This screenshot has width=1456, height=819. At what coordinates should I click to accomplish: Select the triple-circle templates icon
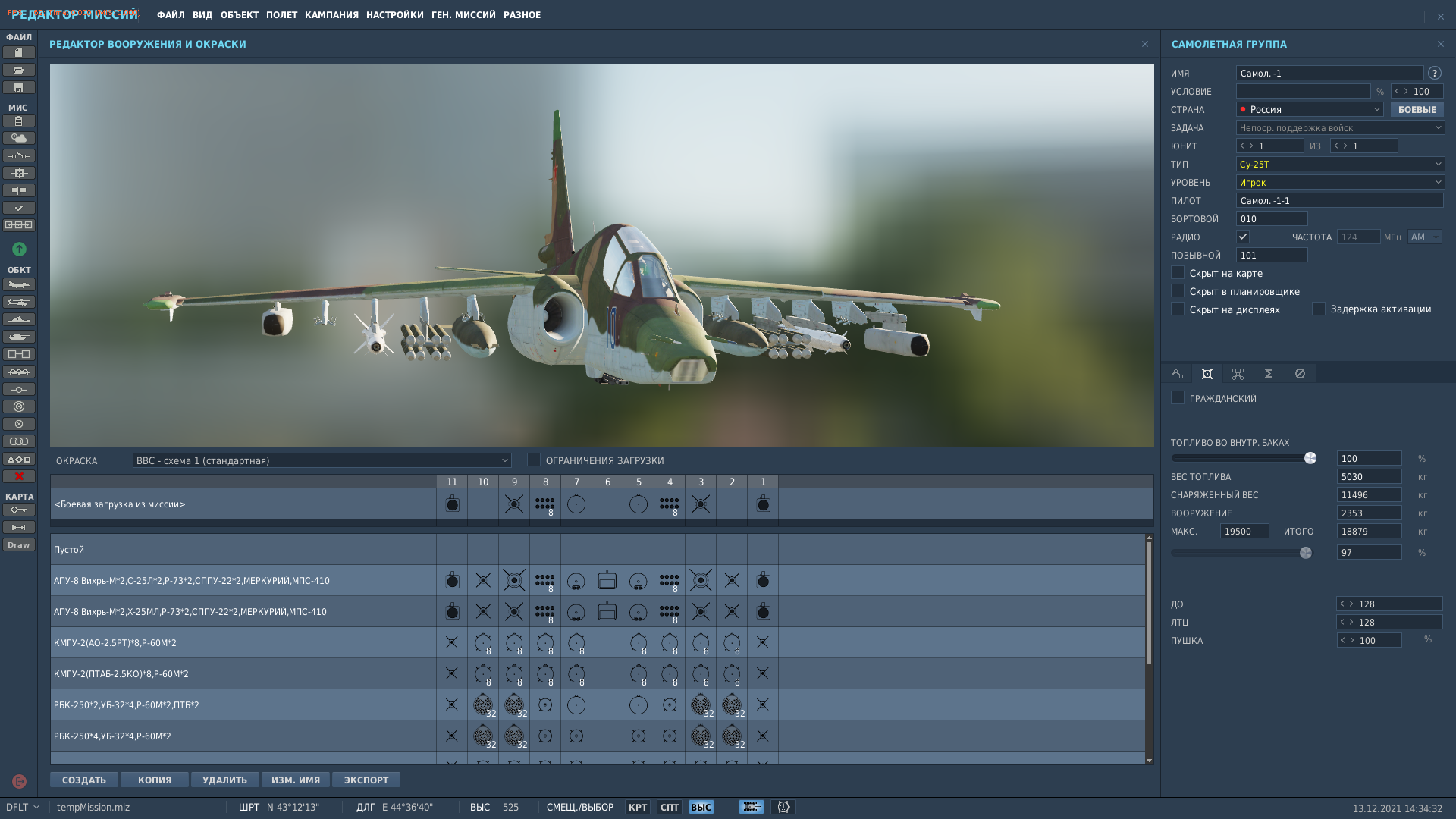(19, 441)
